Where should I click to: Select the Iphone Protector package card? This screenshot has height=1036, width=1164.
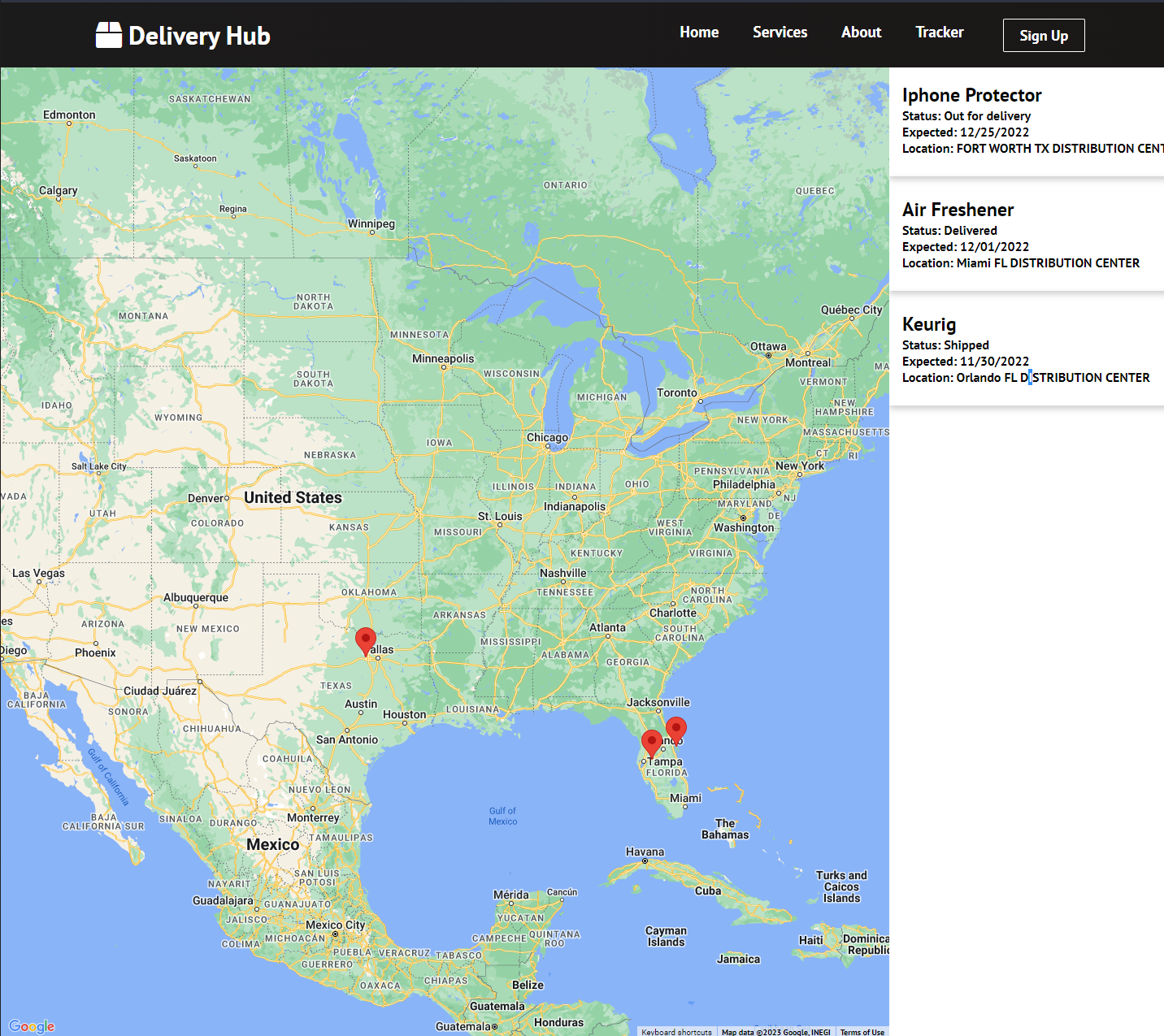tap(1026, 121)
